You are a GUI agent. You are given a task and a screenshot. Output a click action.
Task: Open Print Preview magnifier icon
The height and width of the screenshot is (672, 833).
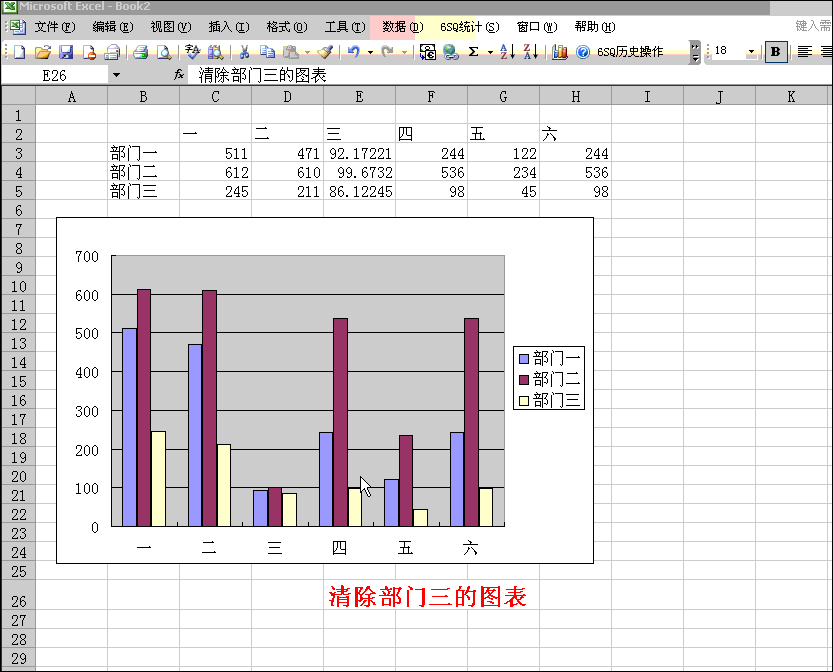(x=164, y=52)
